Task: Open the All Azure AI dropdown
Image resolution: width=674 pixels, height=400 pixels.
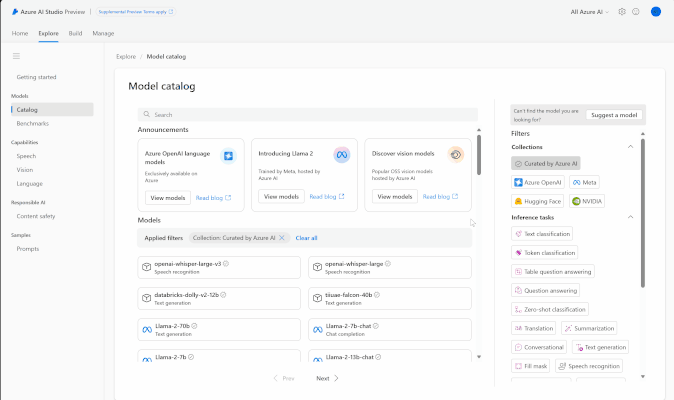Action: pyautogui.click(x=589, y=12)
